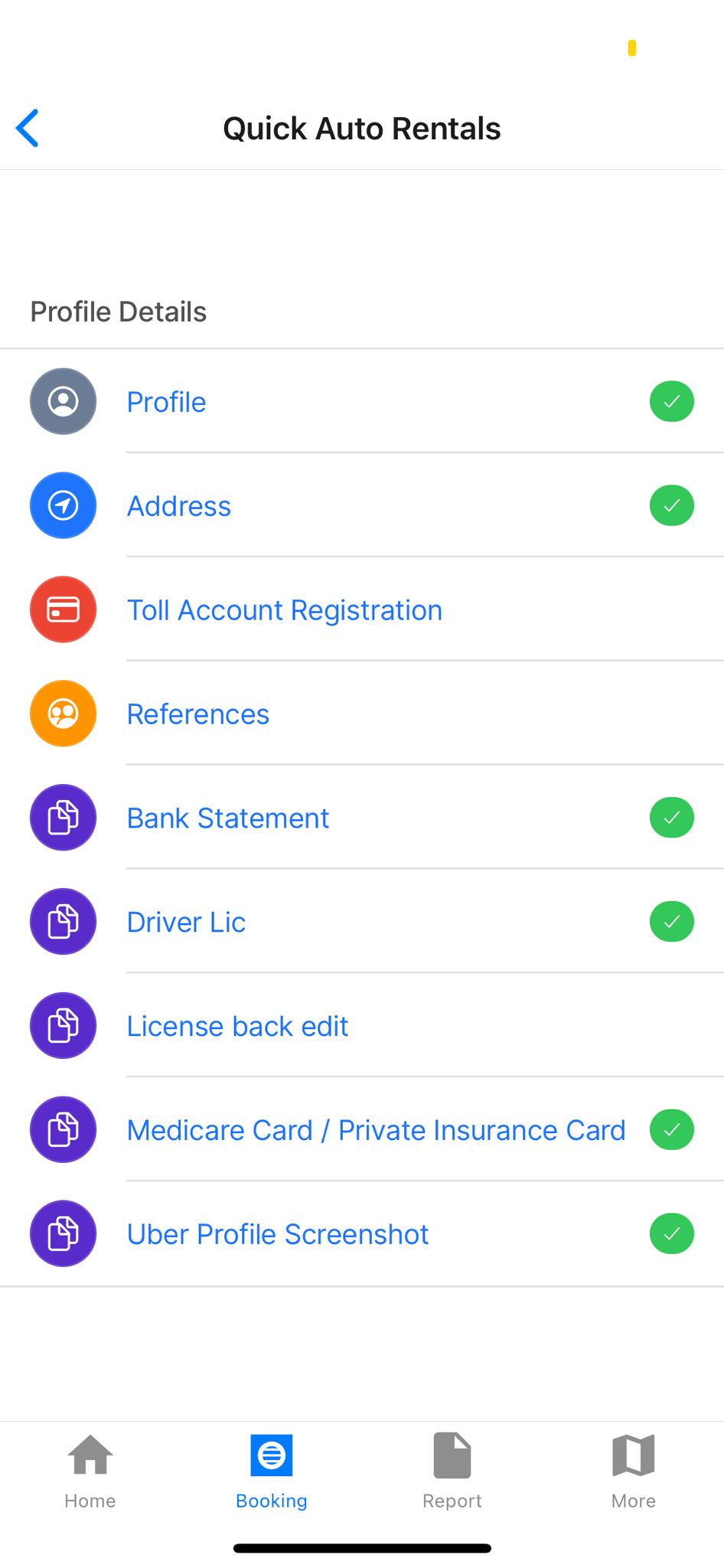Open the More tab

point(634,1472)
